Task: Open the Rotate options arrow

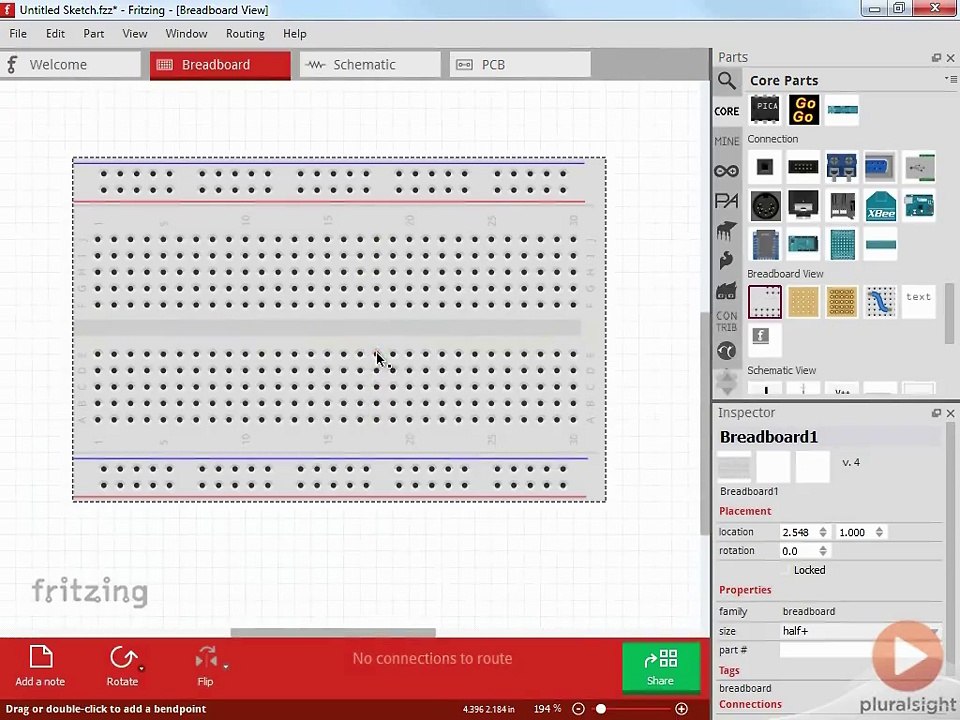Action: [x=142, y=668]
